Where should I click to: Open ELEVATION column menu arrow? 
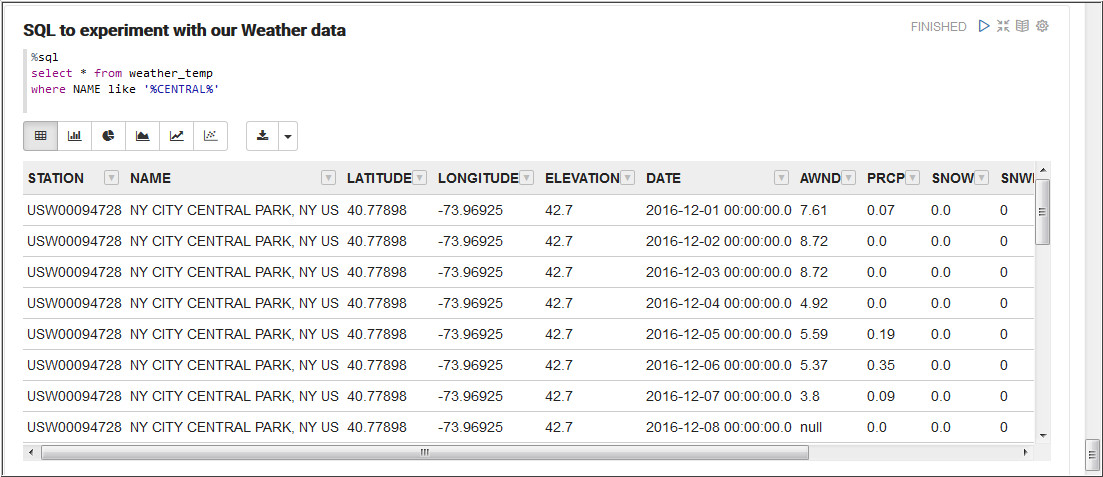(627, 178)
